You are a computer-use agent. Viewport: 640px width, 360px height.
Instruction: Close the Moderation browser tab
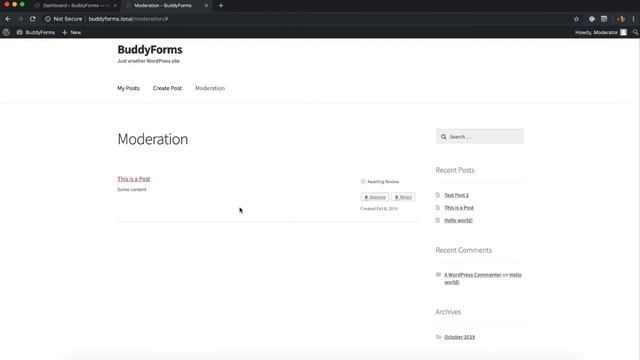[x=206, y=6]
